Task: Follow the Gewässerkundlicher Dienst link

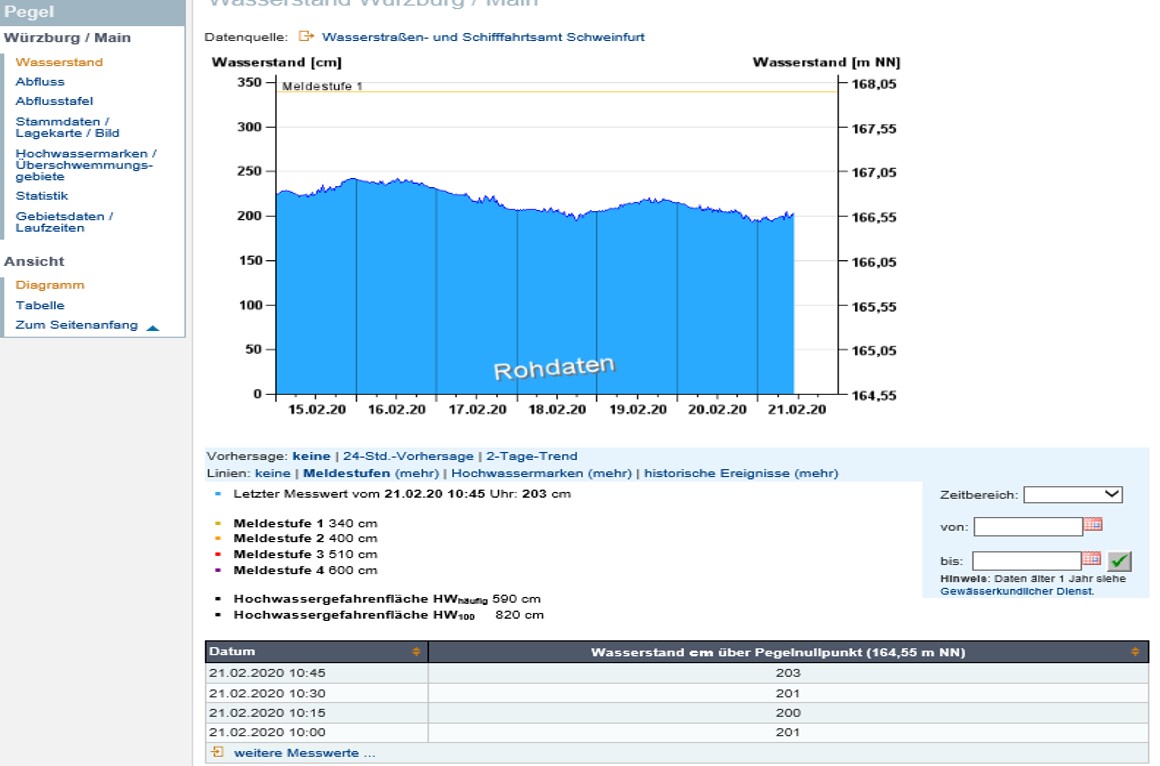Action: tap(1016, 591)
